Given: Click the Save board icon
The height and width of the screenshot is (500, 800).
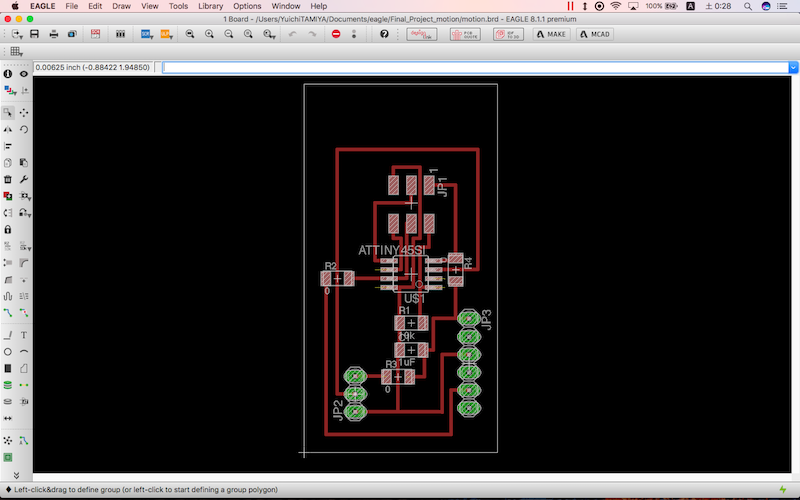Looking at the screenshot, I should coord(34,34).
